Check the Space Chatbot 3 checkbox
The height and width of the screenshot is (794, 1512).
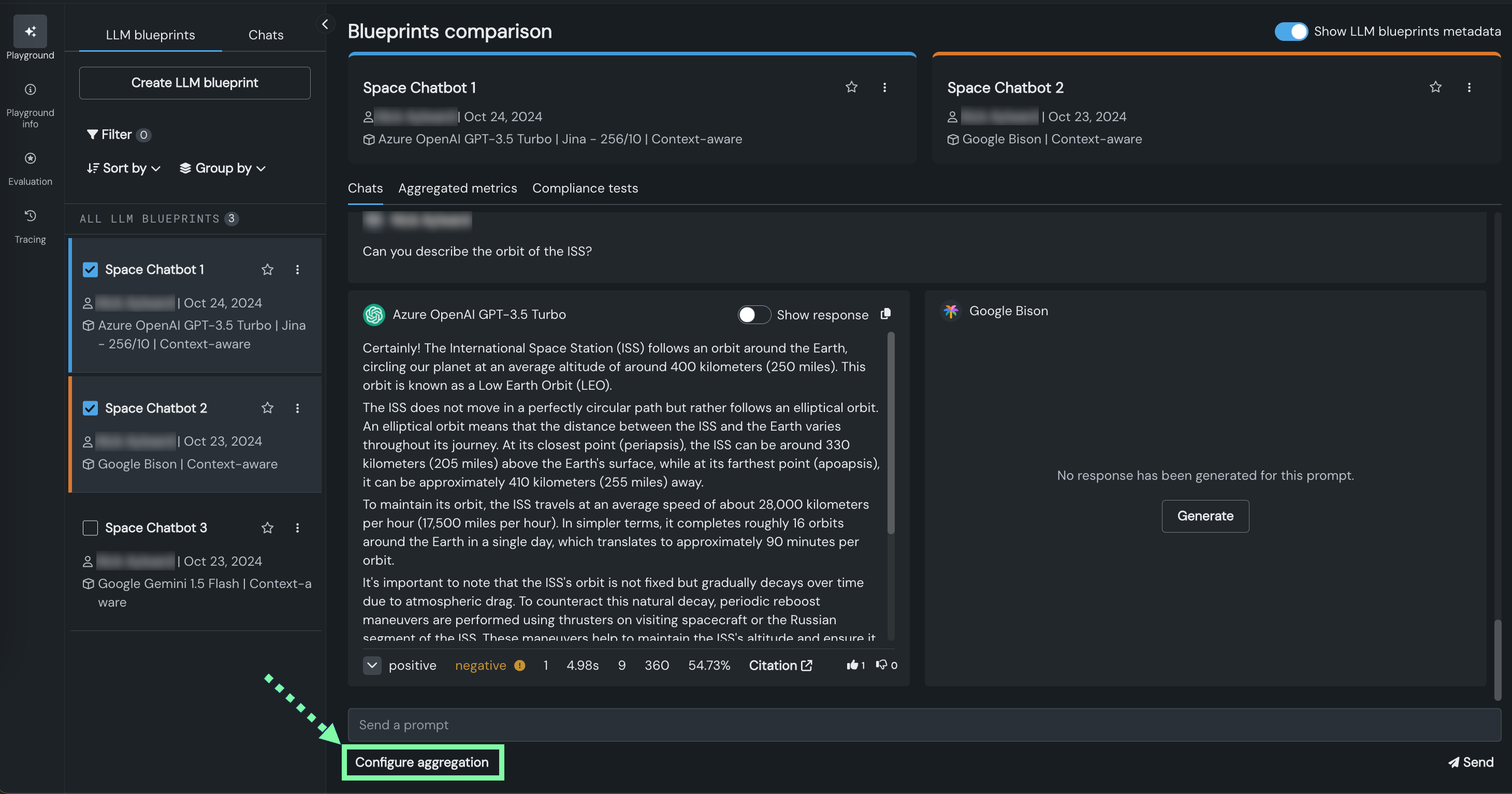click(91, 528)
